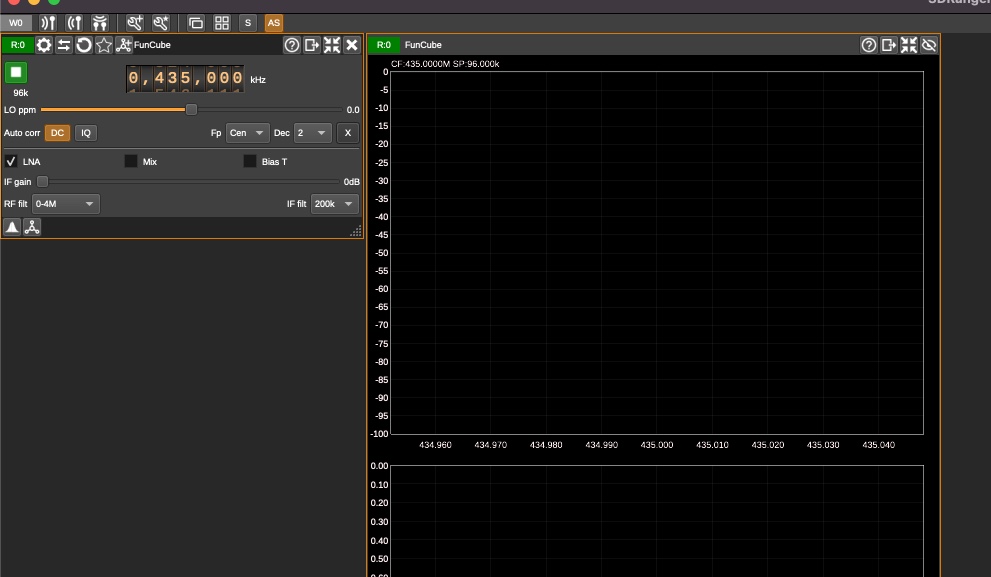Enable the Bias T checkbox
Viewport: 991px width, 577px height.
[250, 161]
